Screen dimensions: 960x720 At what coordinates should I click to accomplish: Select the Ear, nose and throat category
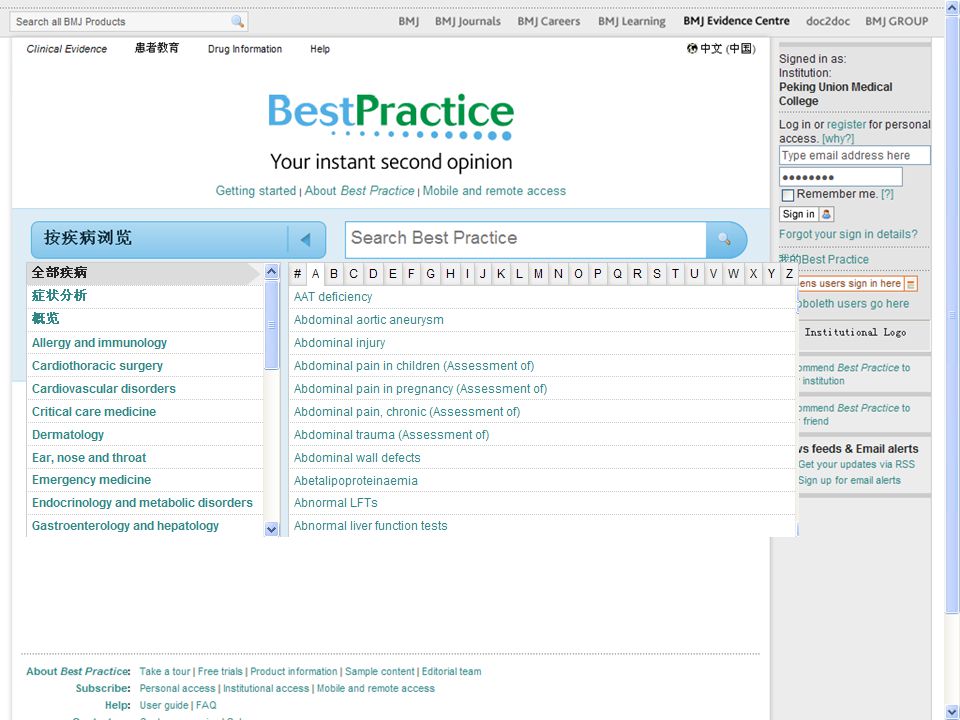coord(89,458)
